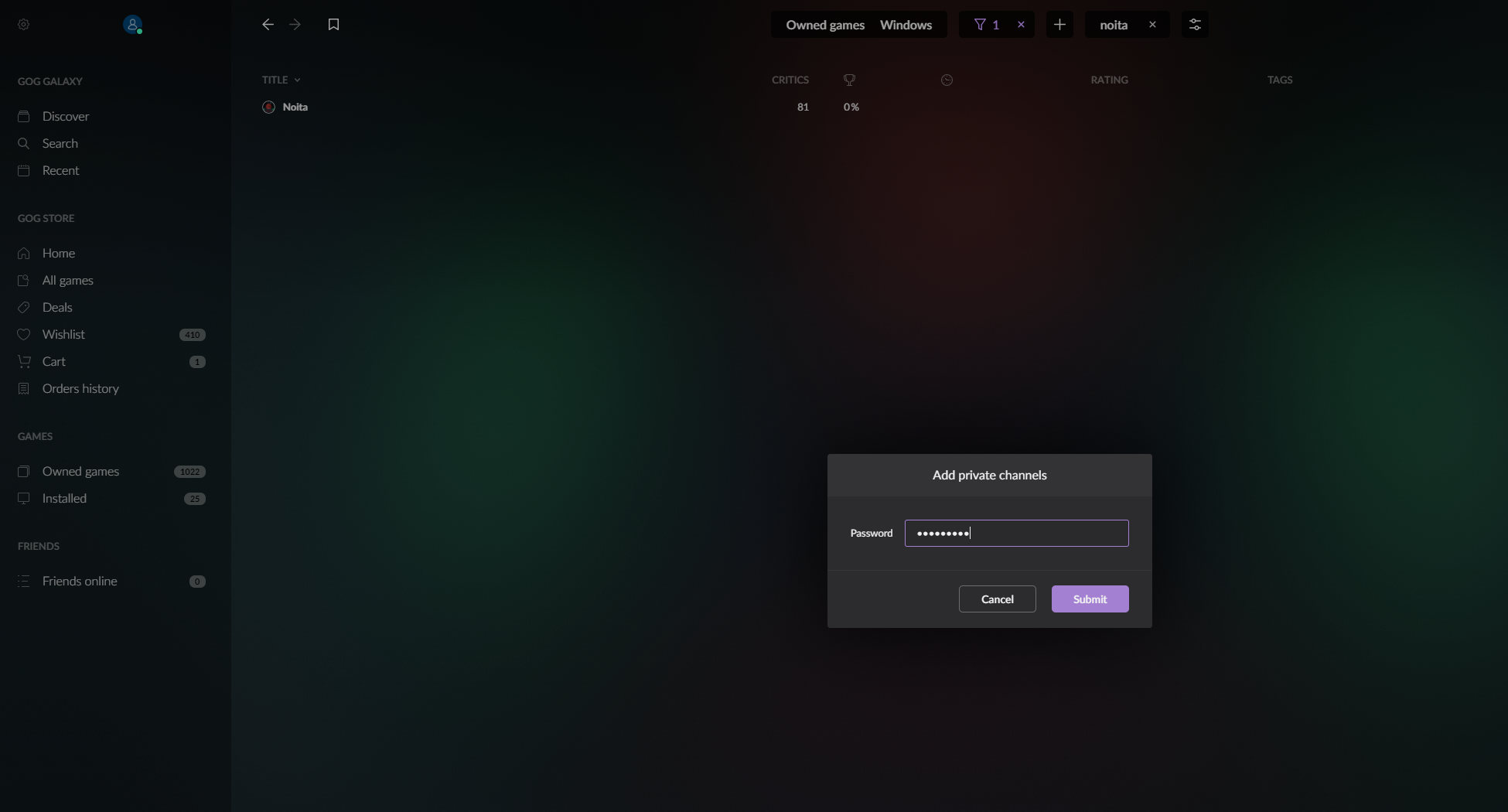The width and height of the screenshot is (1508, 812).
Task: Open the user profile avatar menu
Action: [x=132, y=24]
